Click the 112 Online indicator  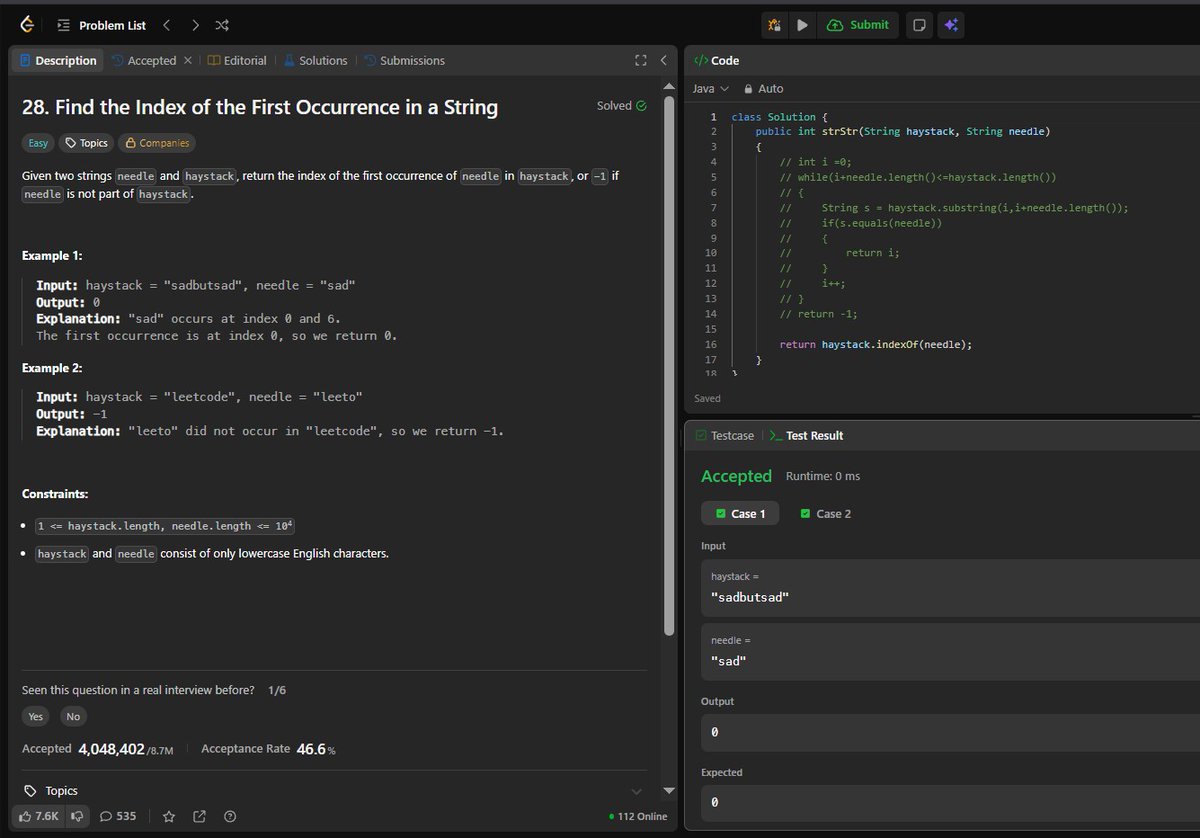click(x=638, y=816)
